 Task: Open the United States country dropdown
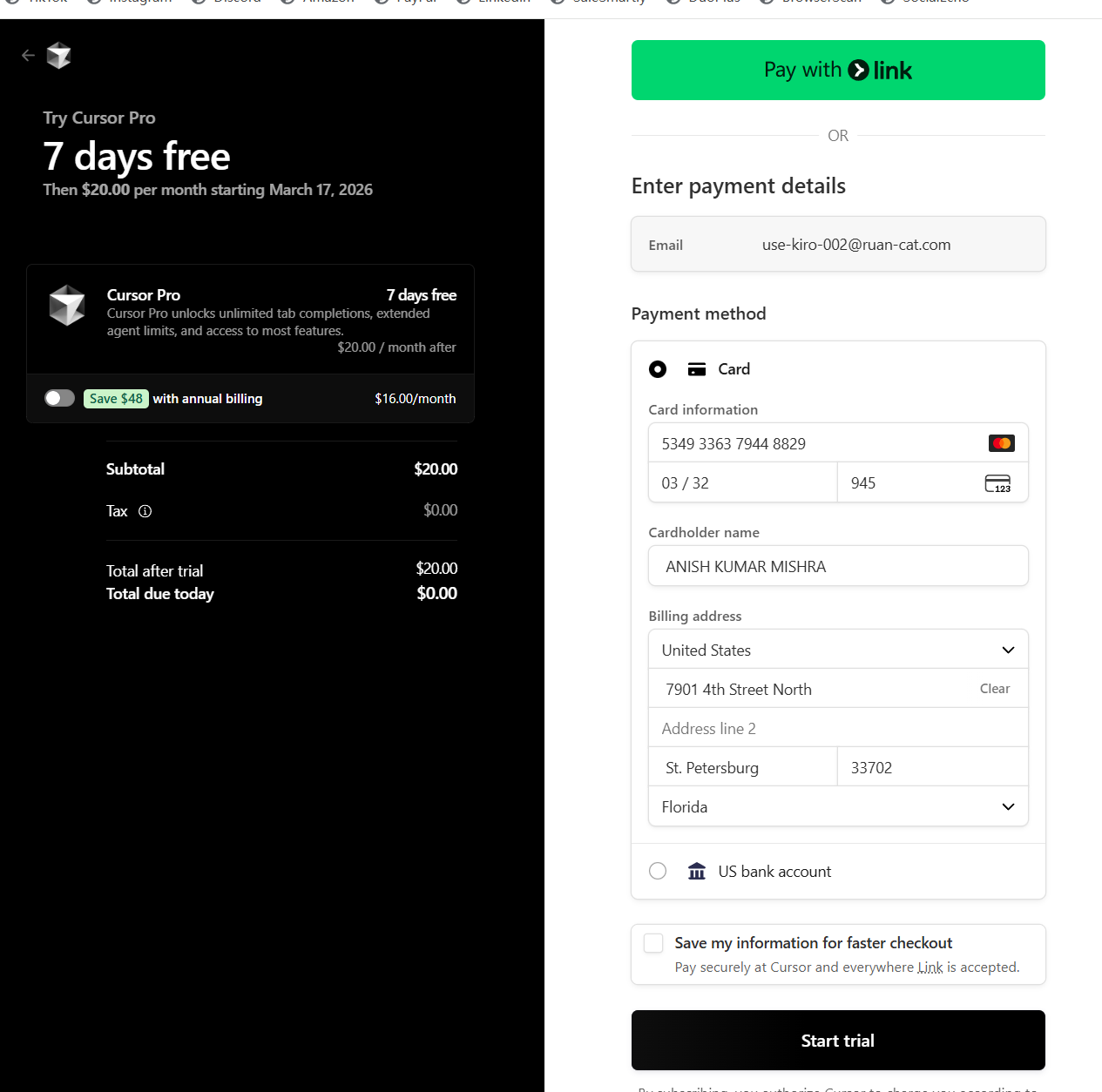coord(837,650)
